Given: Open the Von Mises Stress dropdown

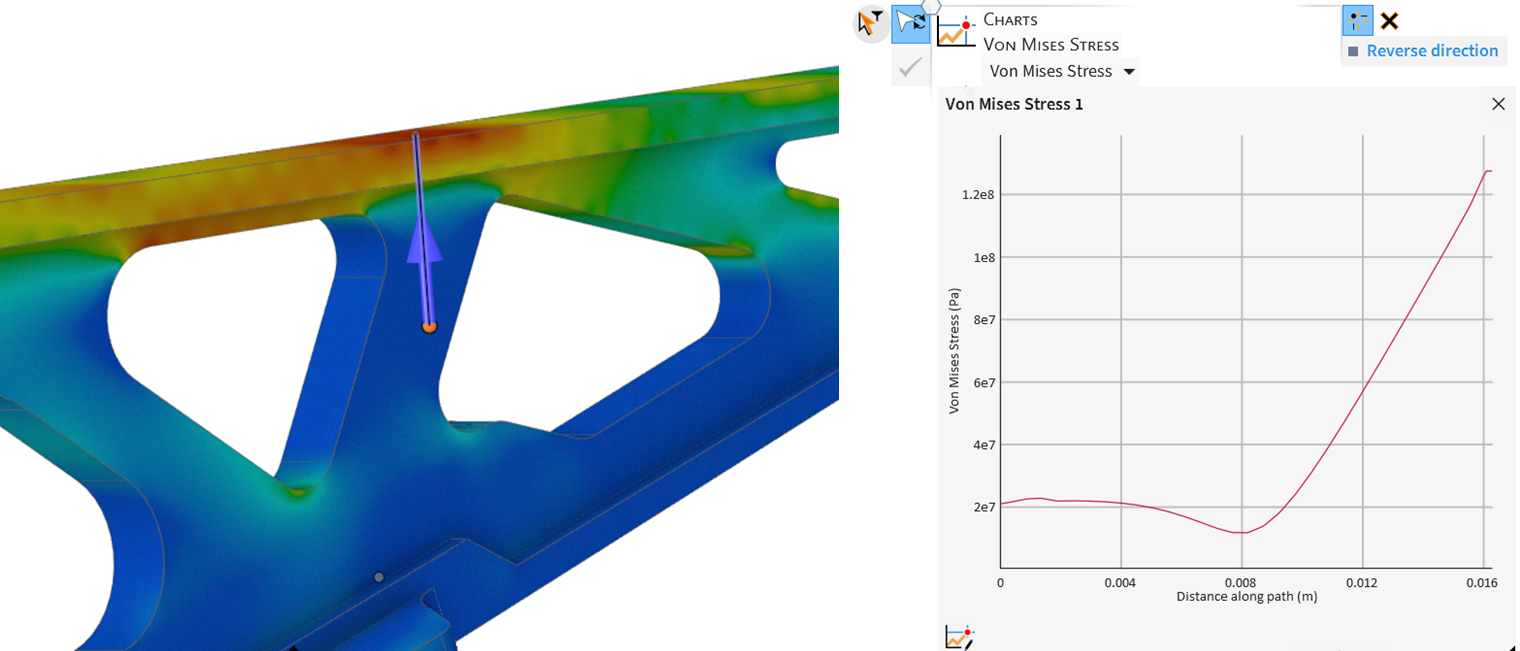Looking at the screenshot, I should coord(1062,71).
